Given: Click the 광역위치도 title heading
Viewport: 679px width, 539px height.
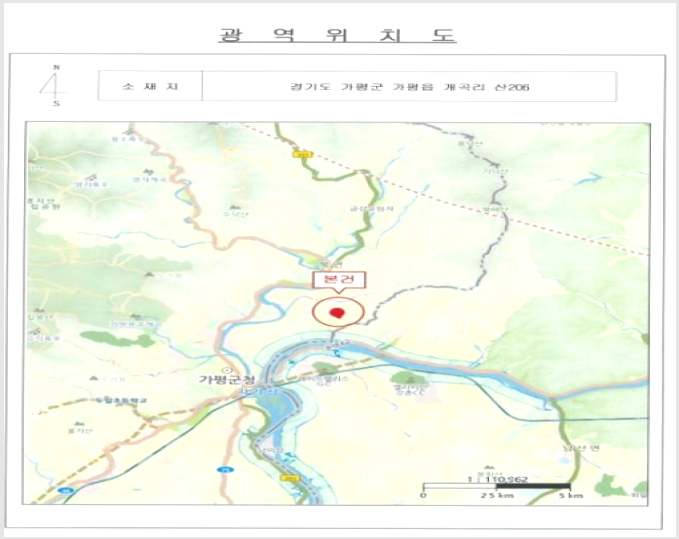Looking at the screenshot, I should tap(337, 35).
